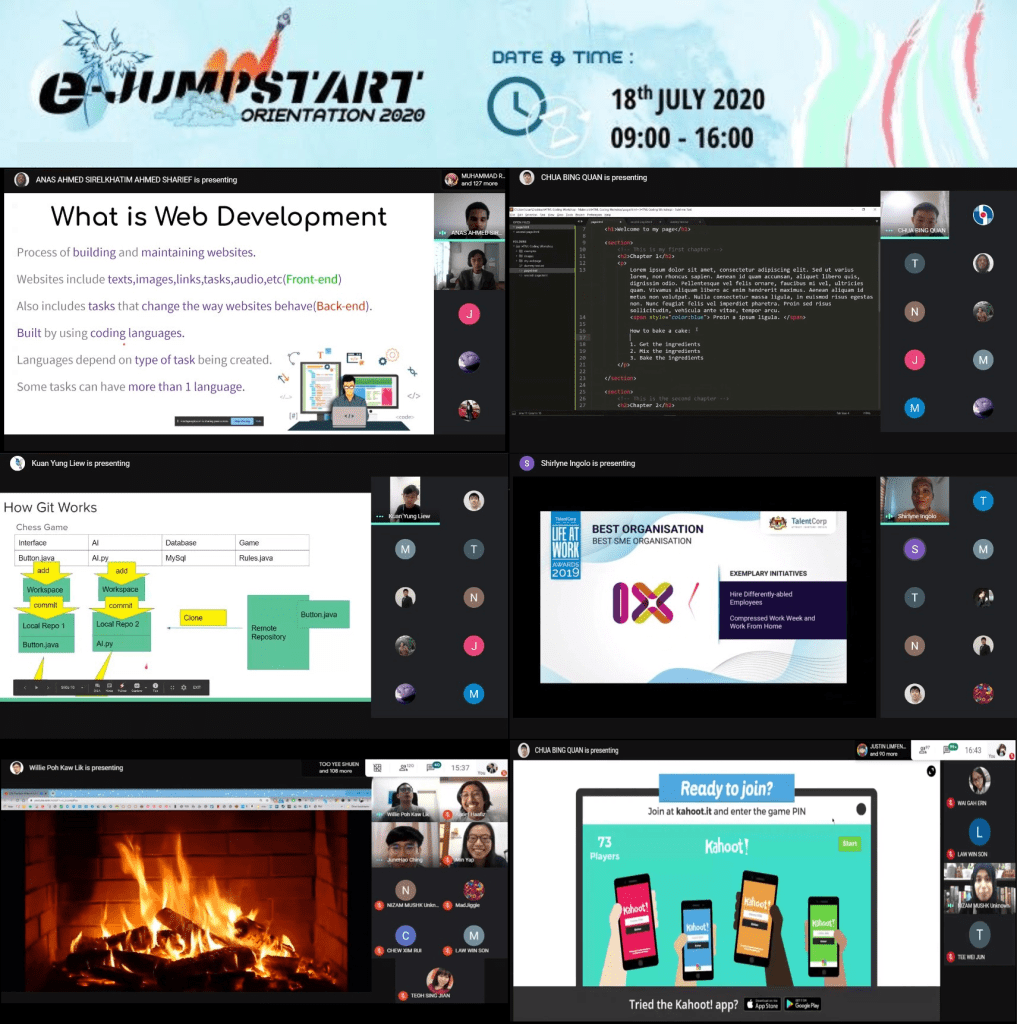The width and height of the screenshot is (1017, 1024).
Task: Click the green Start button in Kahoot
Action: click(x=849, y=843)
